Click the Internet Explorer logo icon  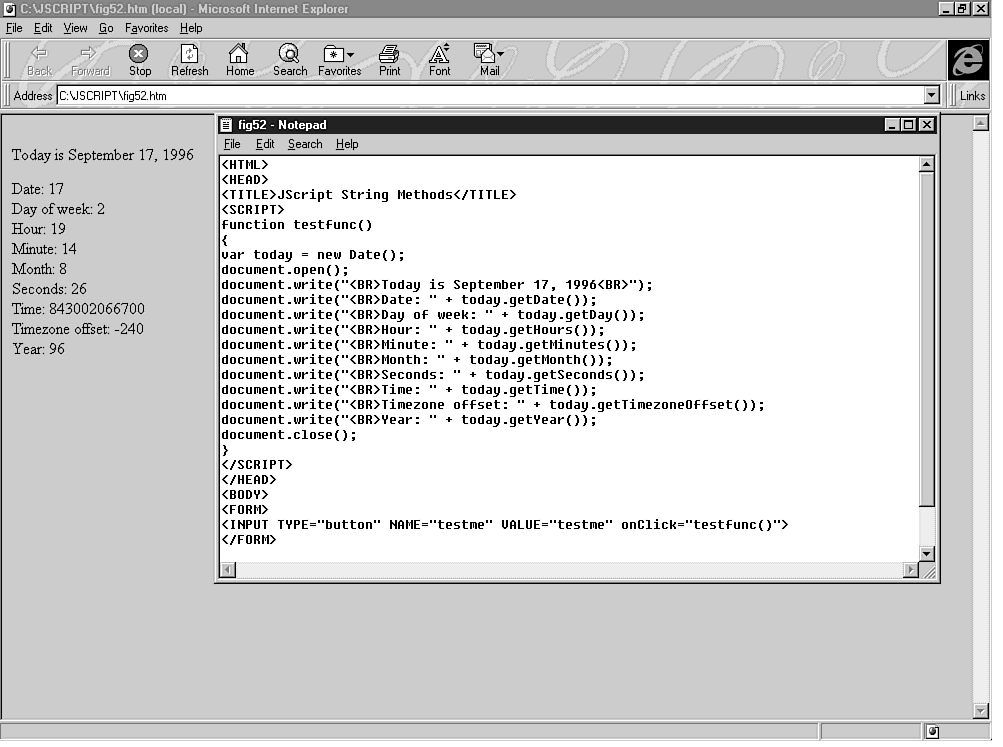coord(967,61)
